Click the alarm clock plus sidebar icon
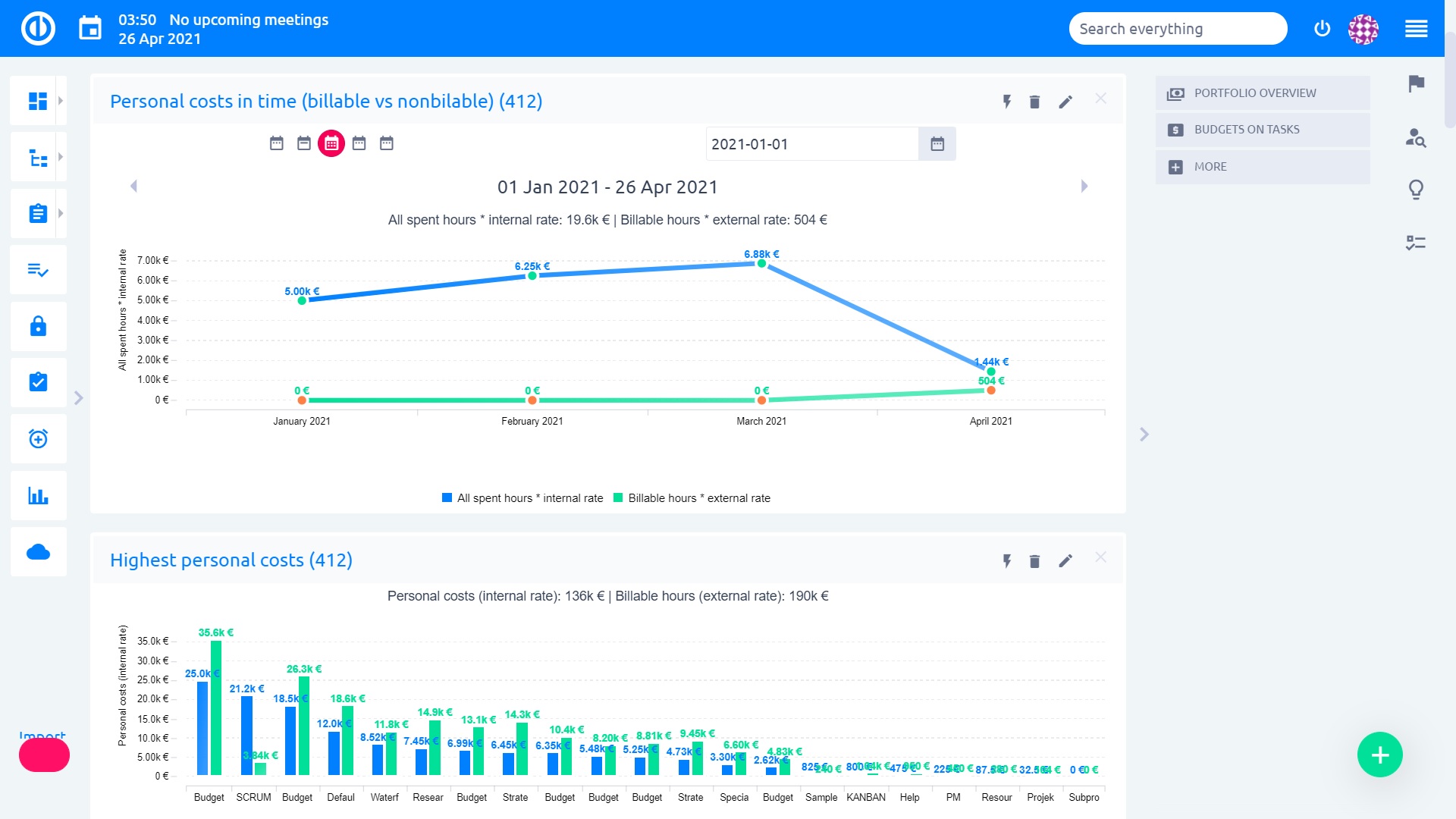 (x=38, y=439)
